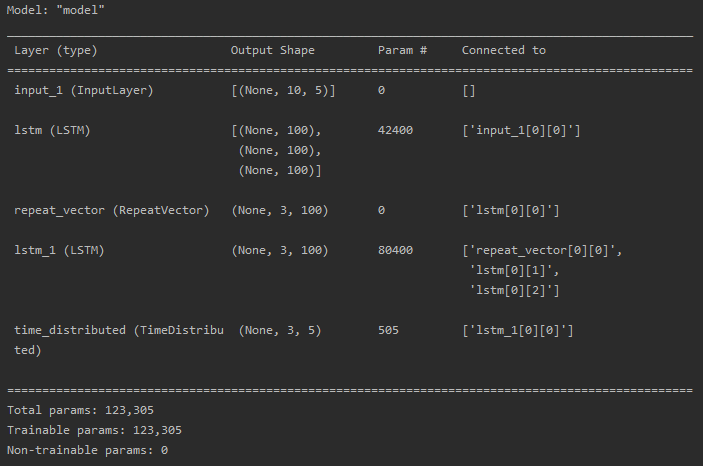The image size is (703, 466).
Task: Click the connection "['lstm_1[0][0]']"
Action: pos(518,331)
